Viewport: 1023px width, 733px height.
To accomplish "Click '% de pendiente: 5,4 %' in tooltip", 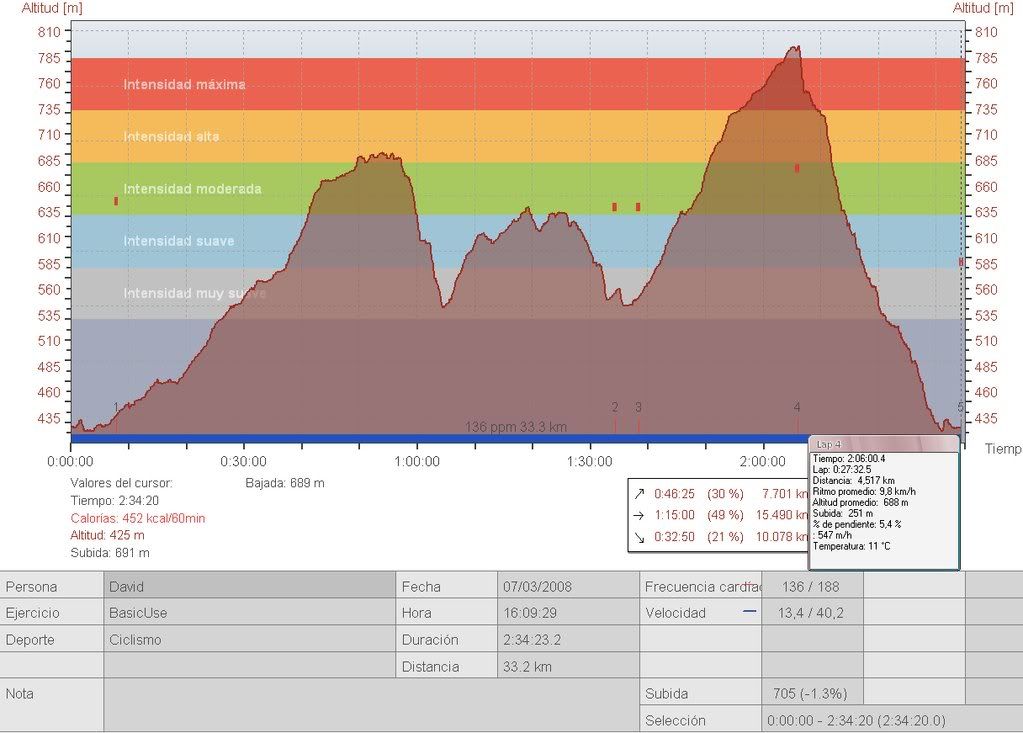I will click(x=857, y=524).
